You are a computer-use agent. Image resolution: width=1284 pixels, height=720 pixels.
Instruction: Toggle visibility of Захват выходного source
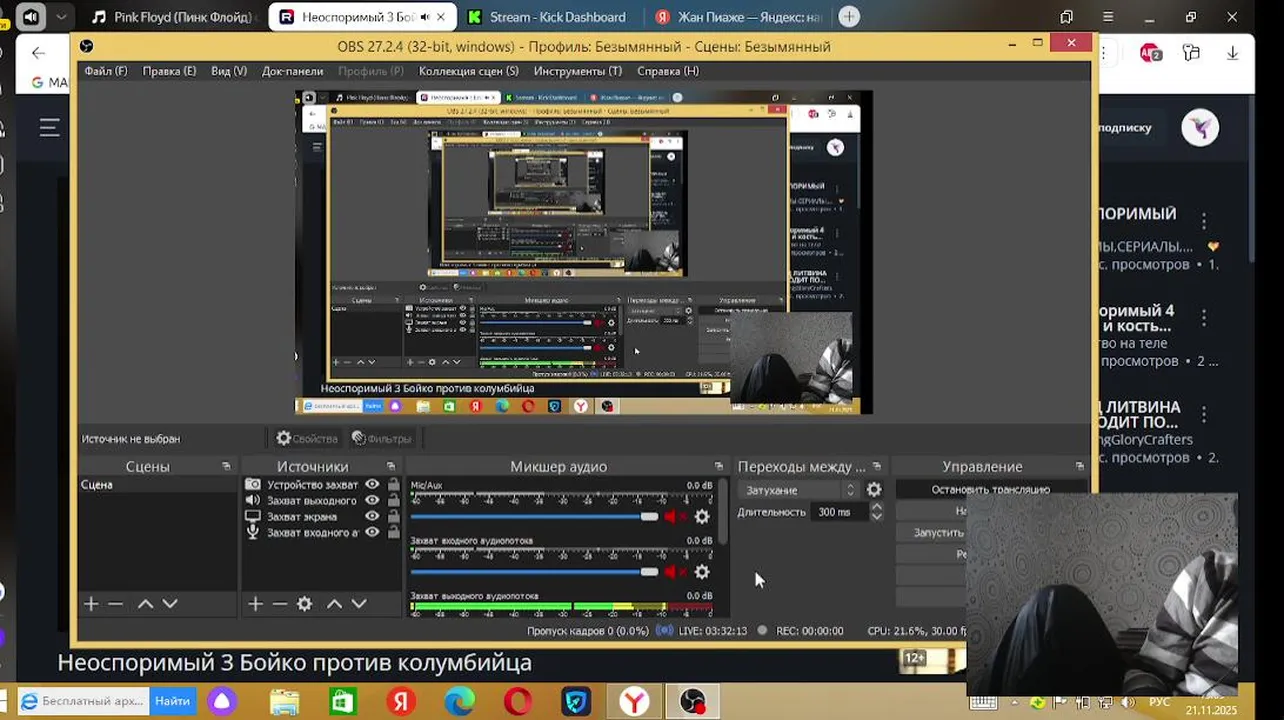tap(372, 500)
